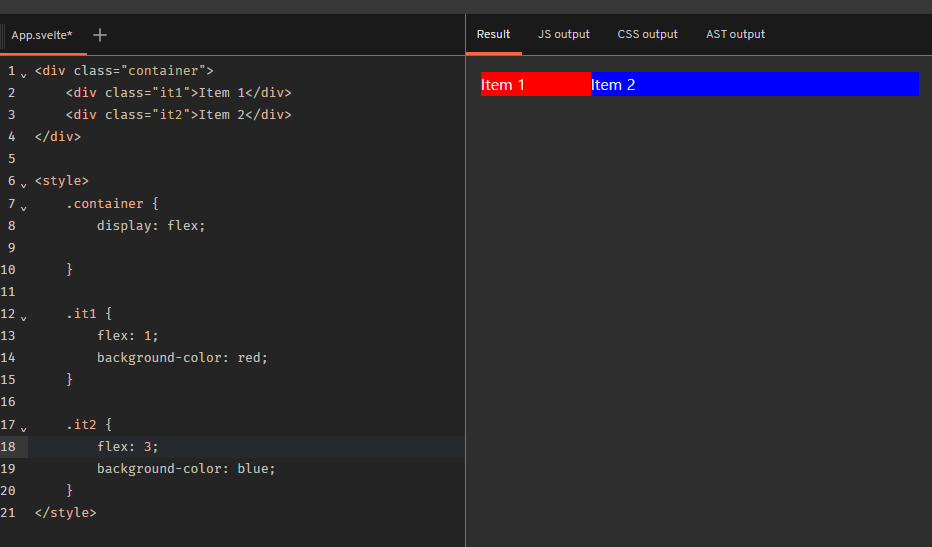Screen dimensions: 932x547
Task: Click the '.it1 {' selector text
Action: 89,313
